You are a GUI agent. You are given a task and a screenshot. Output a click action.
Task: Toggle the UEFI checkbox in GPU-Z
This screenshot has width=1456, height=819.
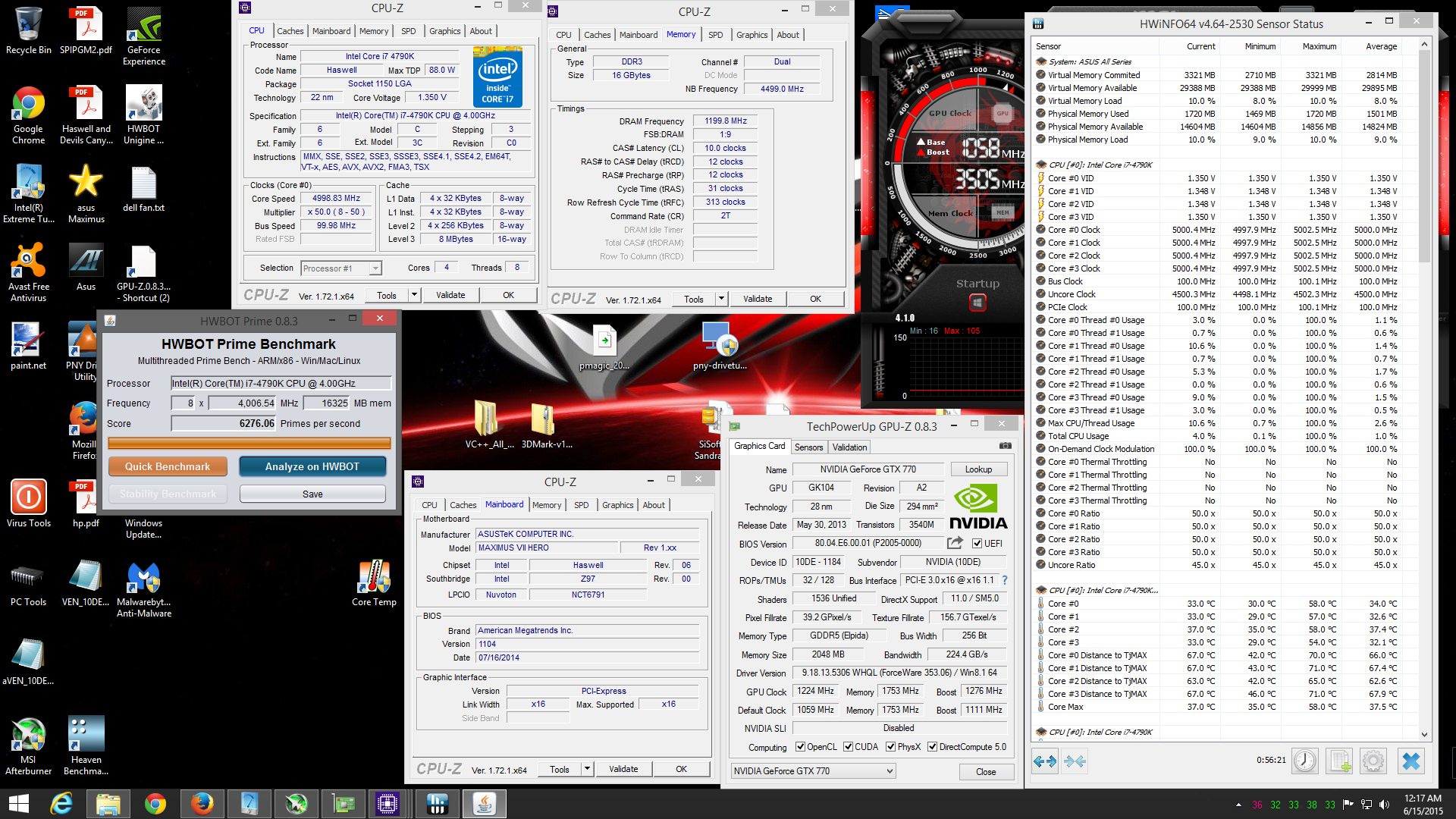[x=977, y=544]
